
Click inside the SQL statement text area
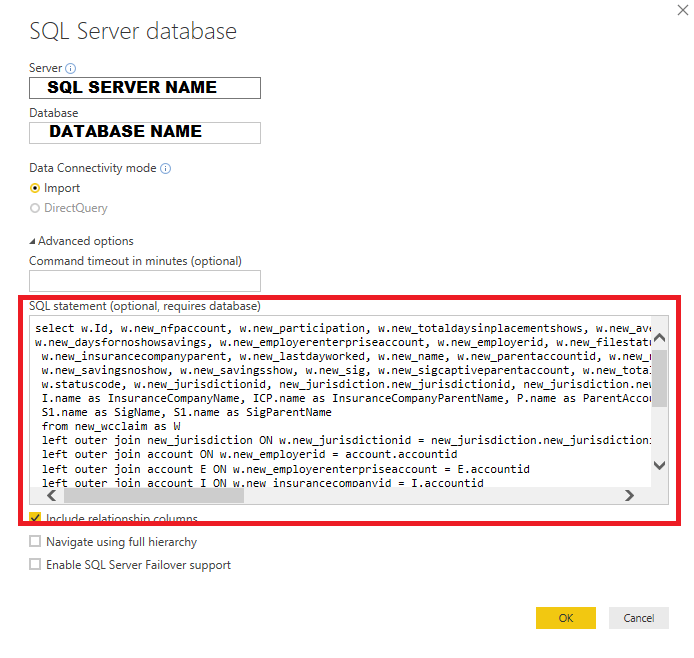click(340, 402)
